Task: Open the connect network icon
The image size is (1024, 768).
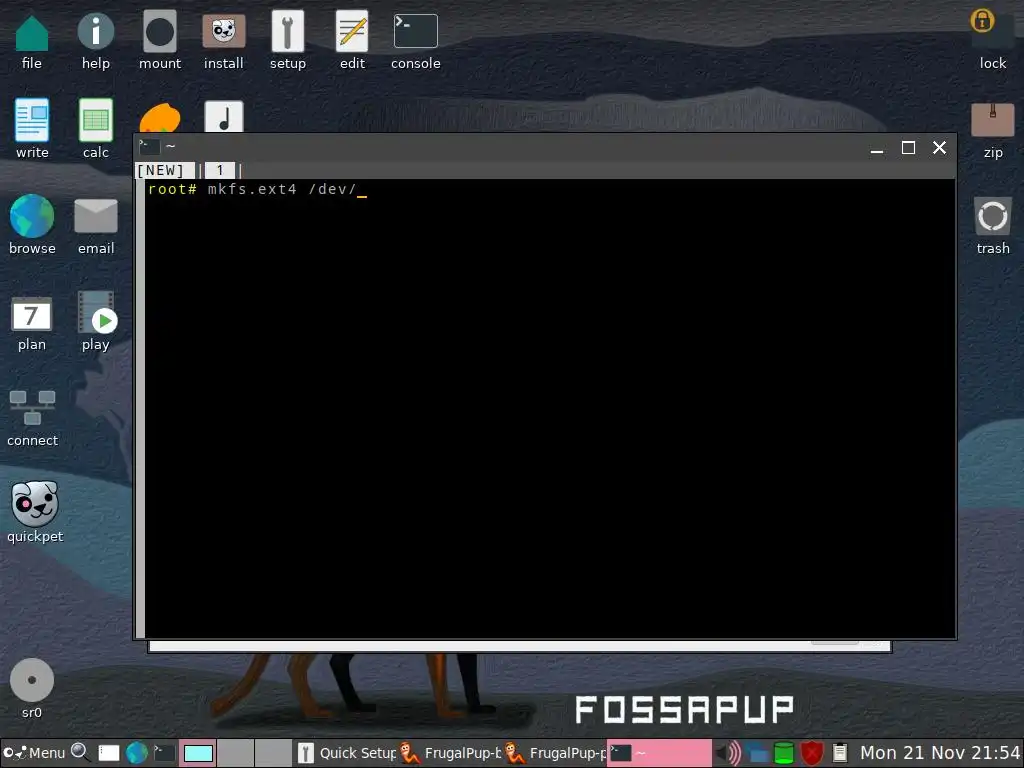Action: pos(32,408)
